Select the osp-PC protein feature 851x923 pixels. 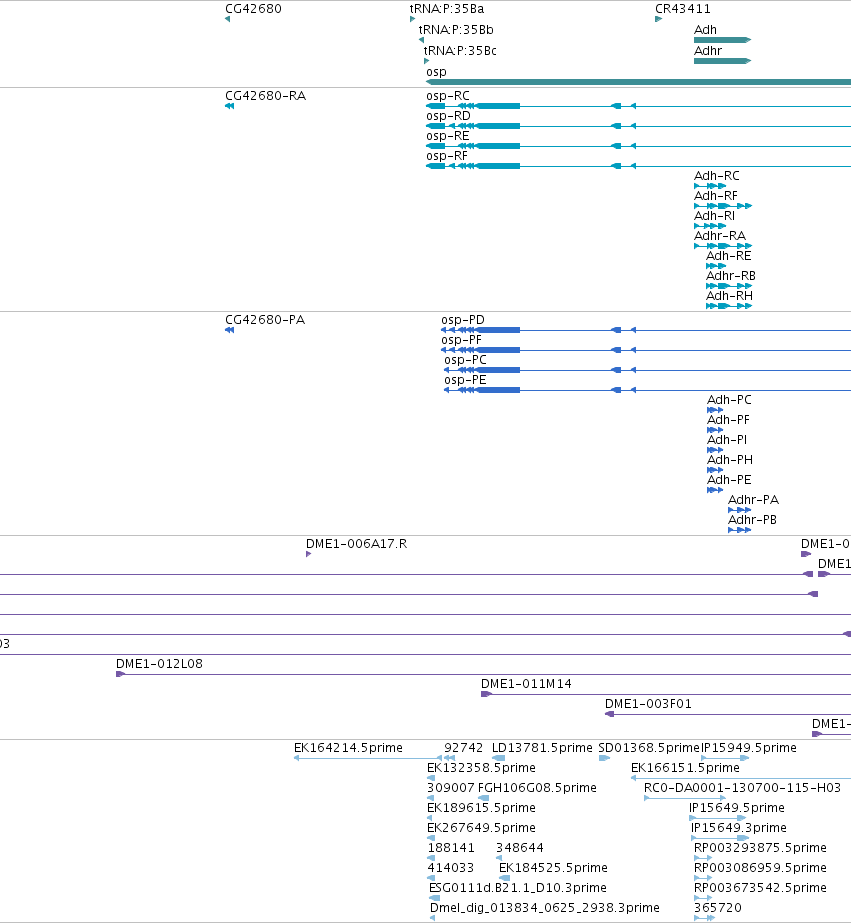coord(647,370)
